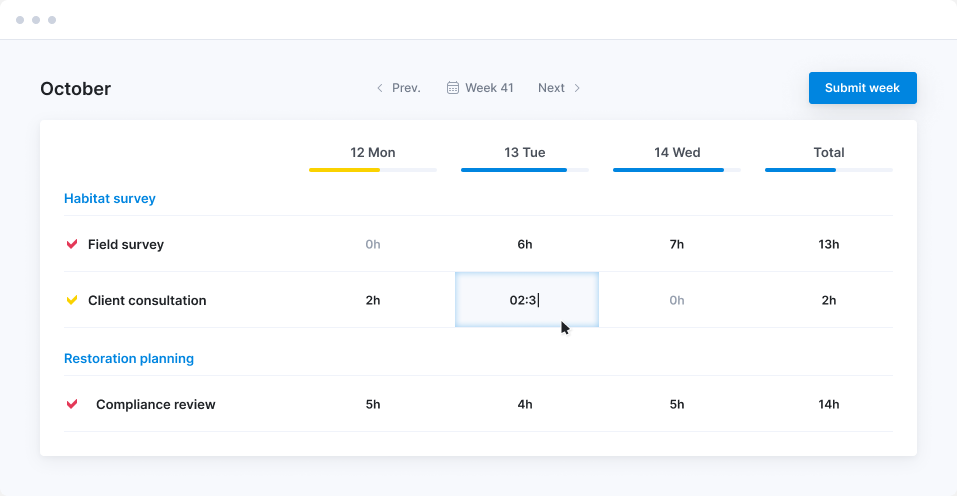
Task: Click the active 02:3 time input field
Action: click(526, 300)
